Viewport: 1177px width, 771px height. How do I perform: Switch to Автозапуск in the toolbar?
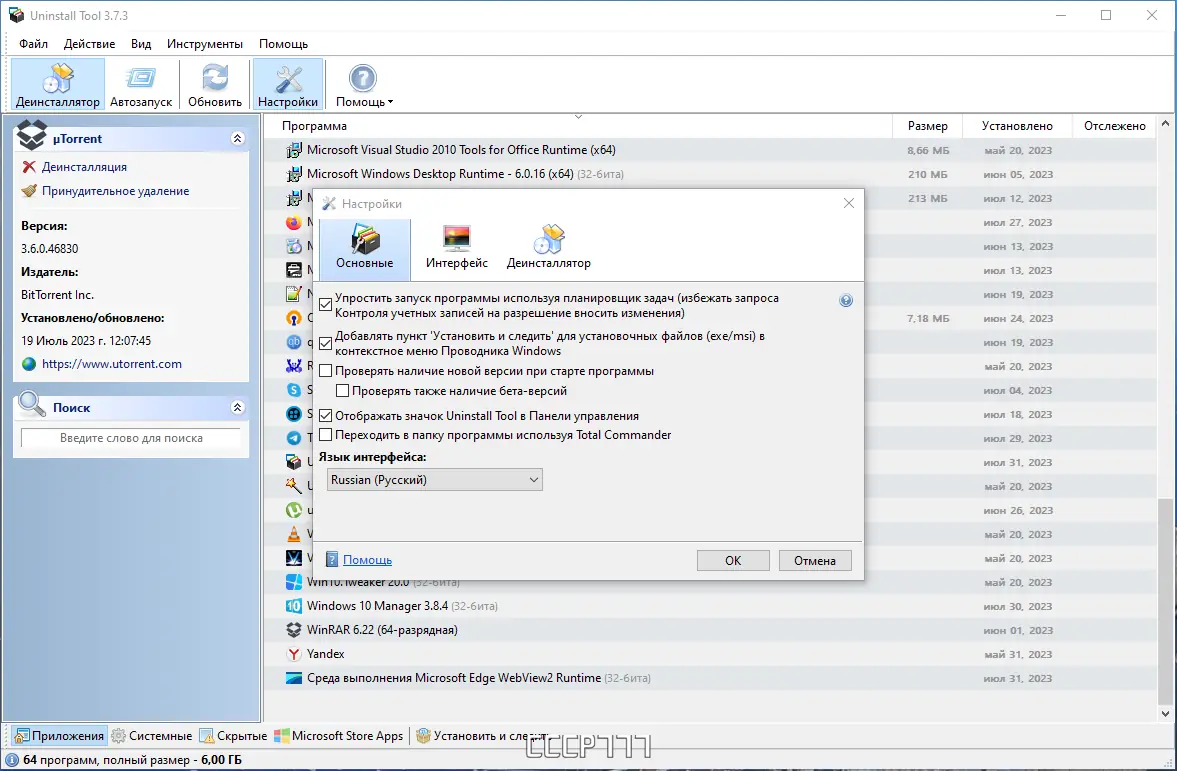(141, 84)
